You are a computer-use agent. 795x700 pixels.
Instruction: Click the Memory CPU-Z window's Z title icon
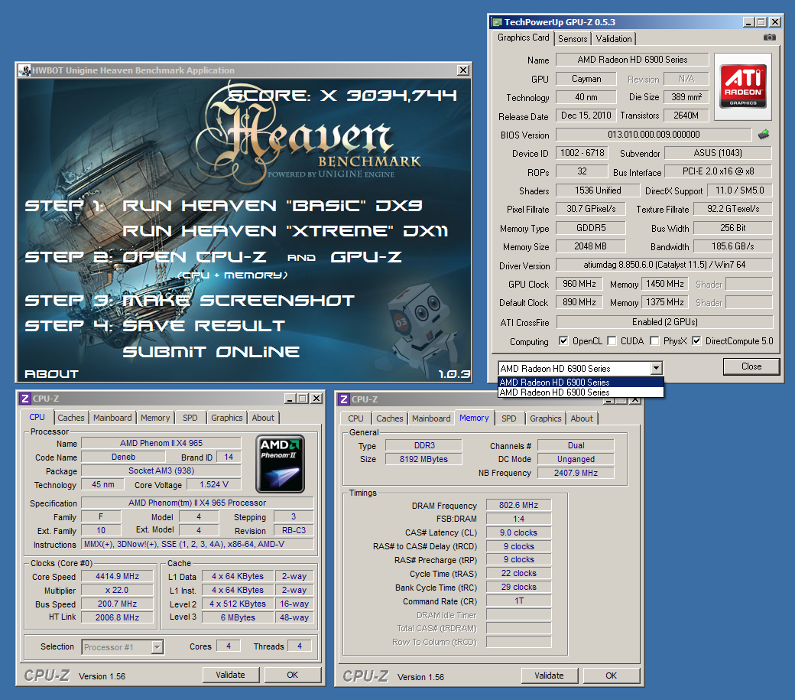click(x=344, y=399)
